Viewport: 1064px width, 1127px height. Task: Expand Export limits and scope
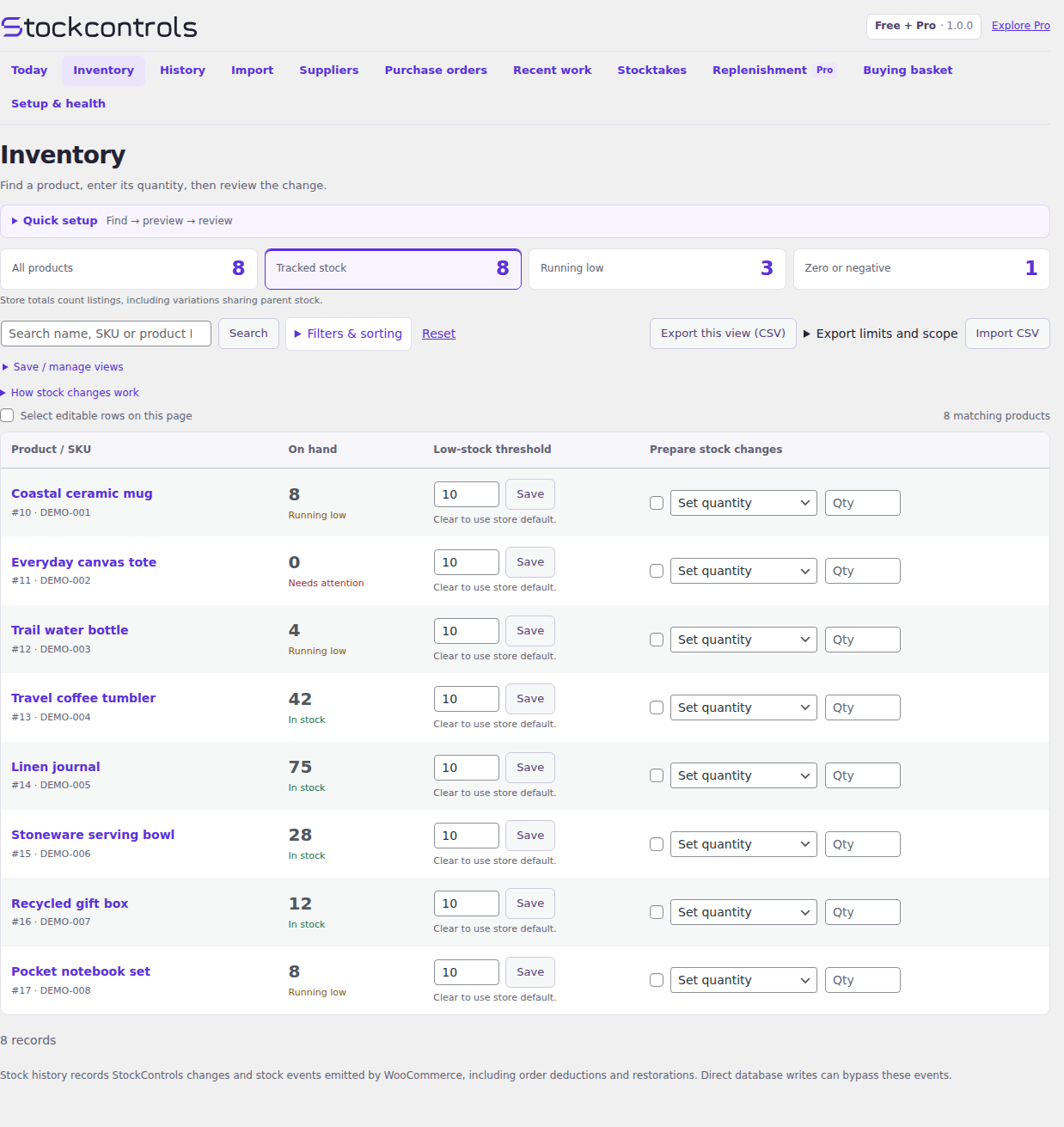(x=880, y=334)
